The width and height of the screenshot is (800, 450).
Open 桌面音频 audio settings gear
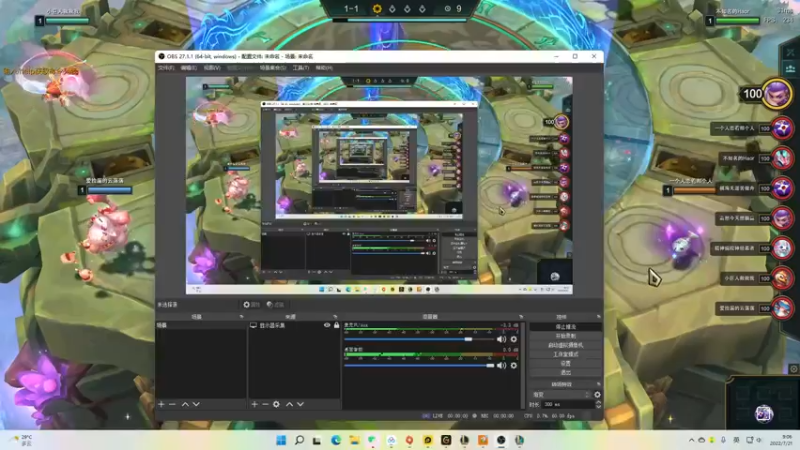coord(514,365)
